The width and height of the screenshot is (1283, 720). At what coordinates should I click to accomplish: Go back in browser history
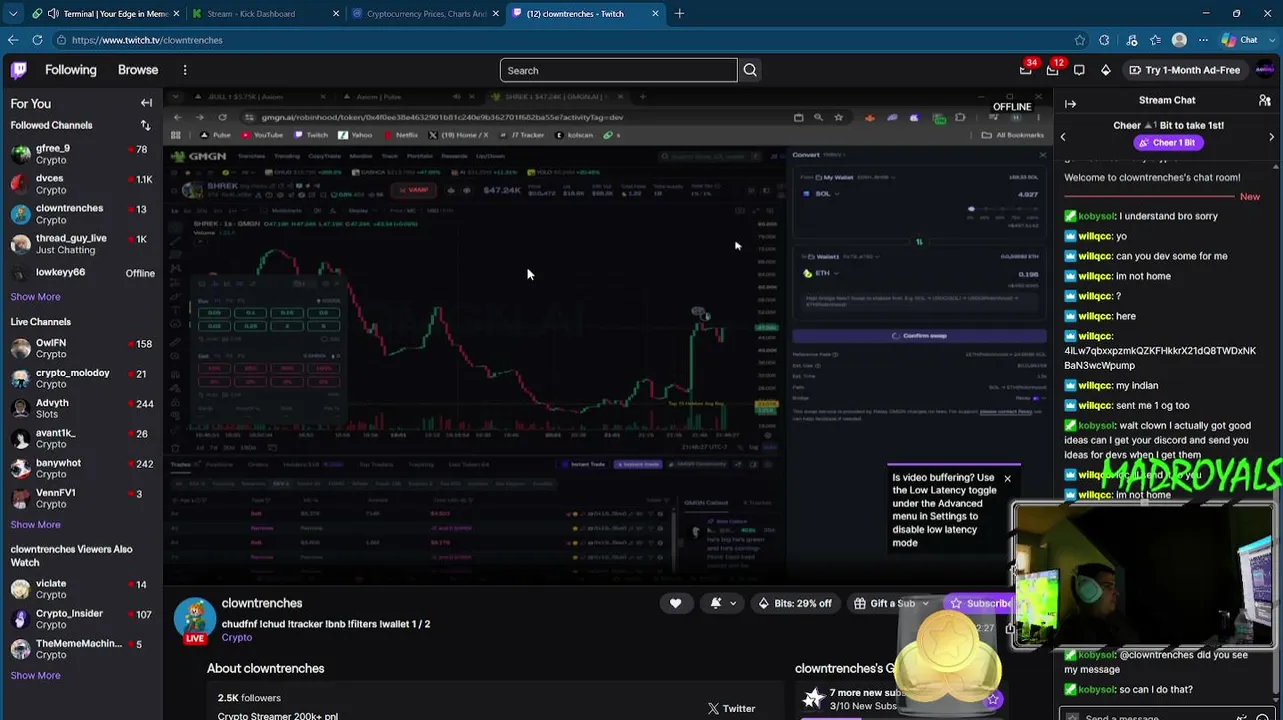click(12, 40)
